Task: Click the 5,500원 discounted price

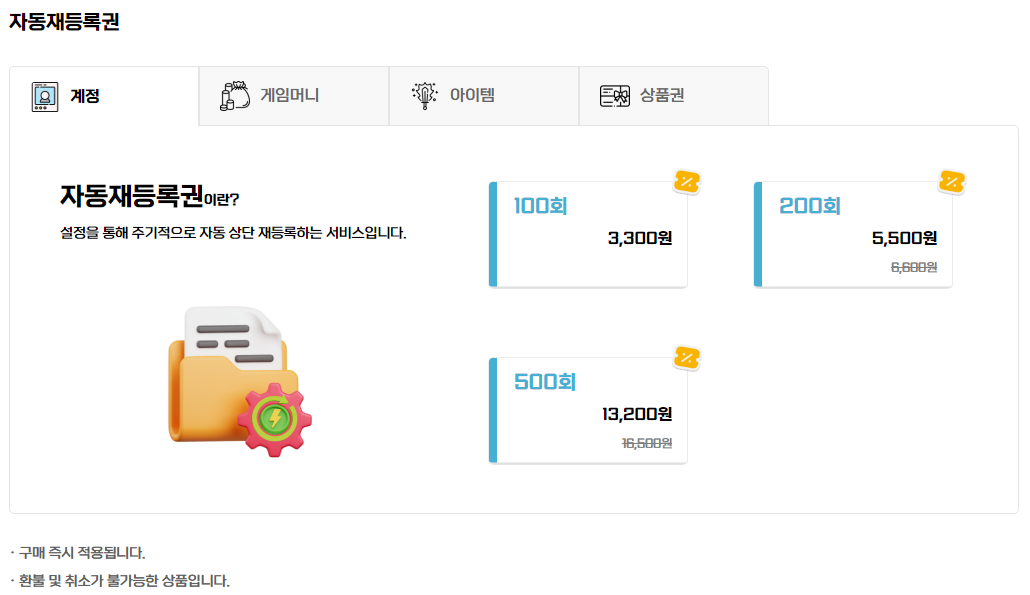Action: 905,238
